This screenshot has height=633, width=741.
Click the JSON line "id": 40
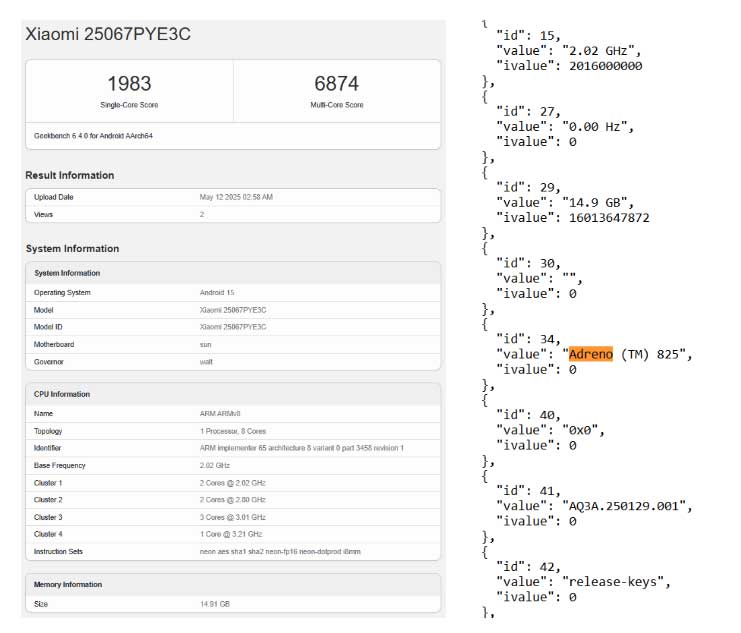click(x=528, y=415)
